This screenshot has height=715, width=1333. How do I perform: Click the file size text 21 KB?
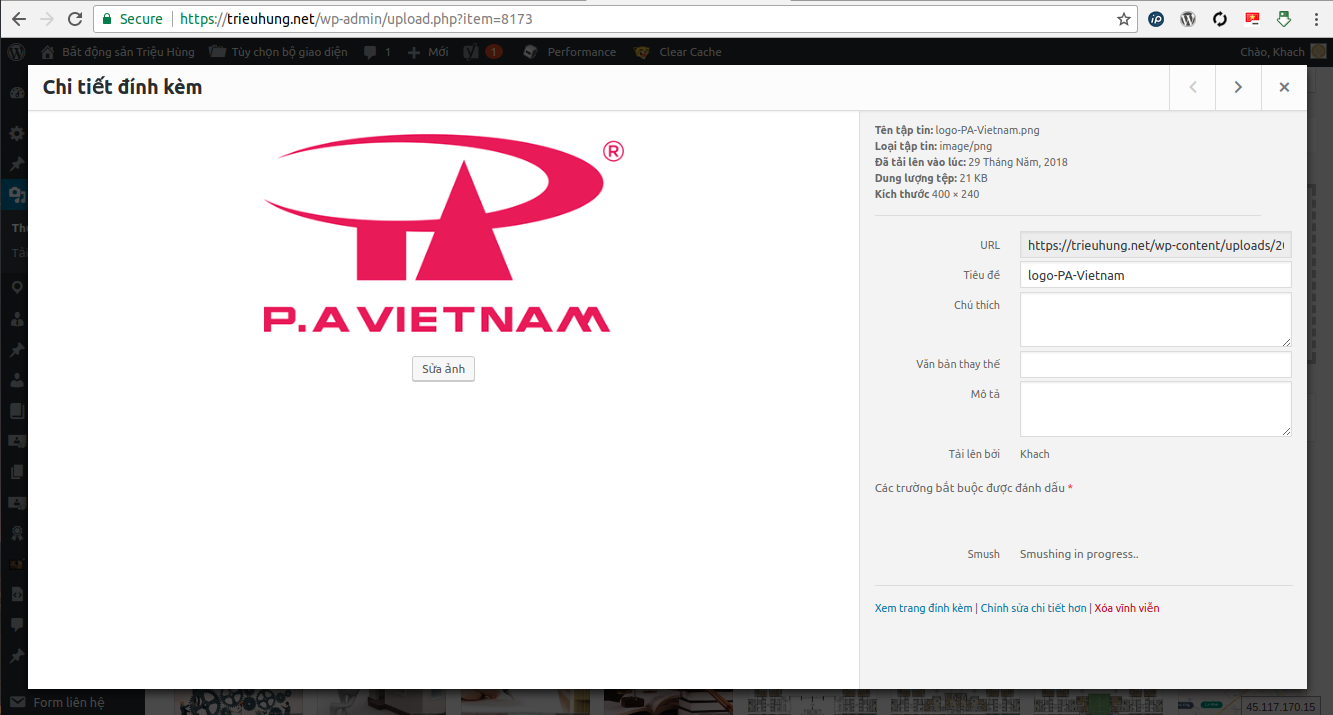(973, 178)
